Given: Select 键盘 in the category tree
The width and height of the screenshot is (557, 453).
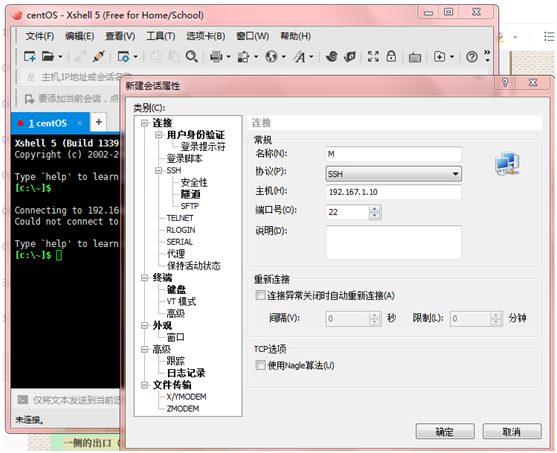Looking at the screenshot, I should 177,290.
